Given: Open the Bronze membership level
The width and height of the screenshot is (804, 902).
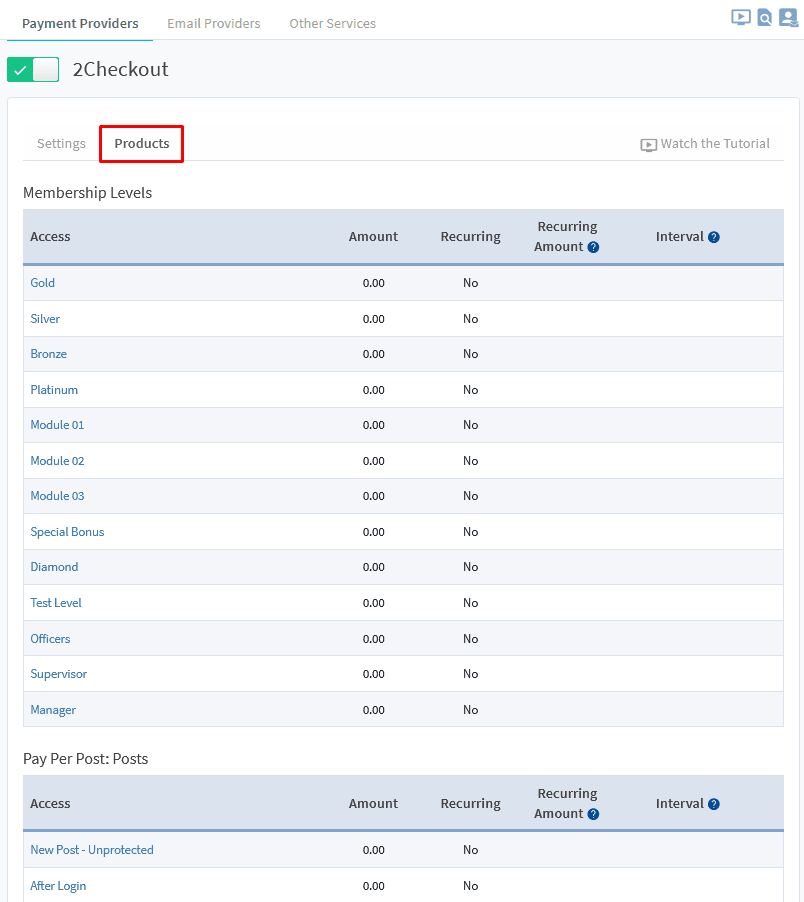Looking at the screenshot, I should (x=48, y=354).
